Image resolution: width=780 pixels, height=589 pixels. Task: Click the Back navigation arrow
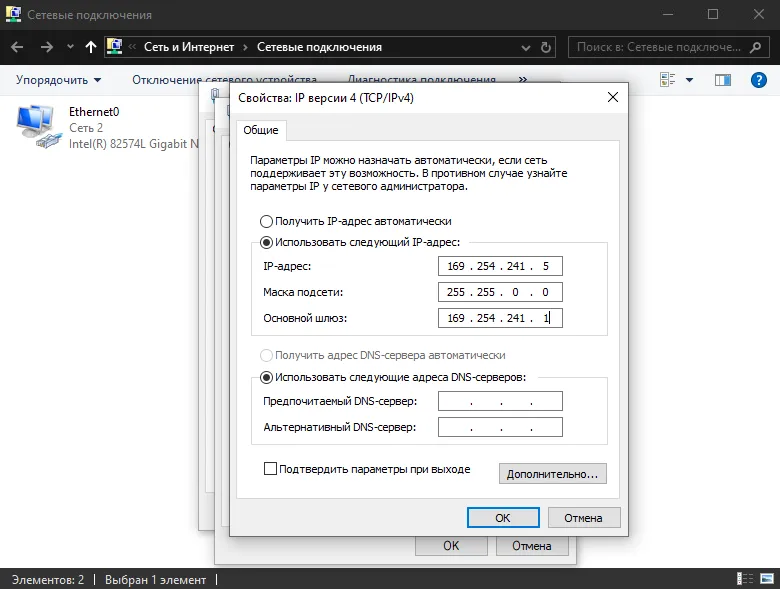tap(17, 47)
